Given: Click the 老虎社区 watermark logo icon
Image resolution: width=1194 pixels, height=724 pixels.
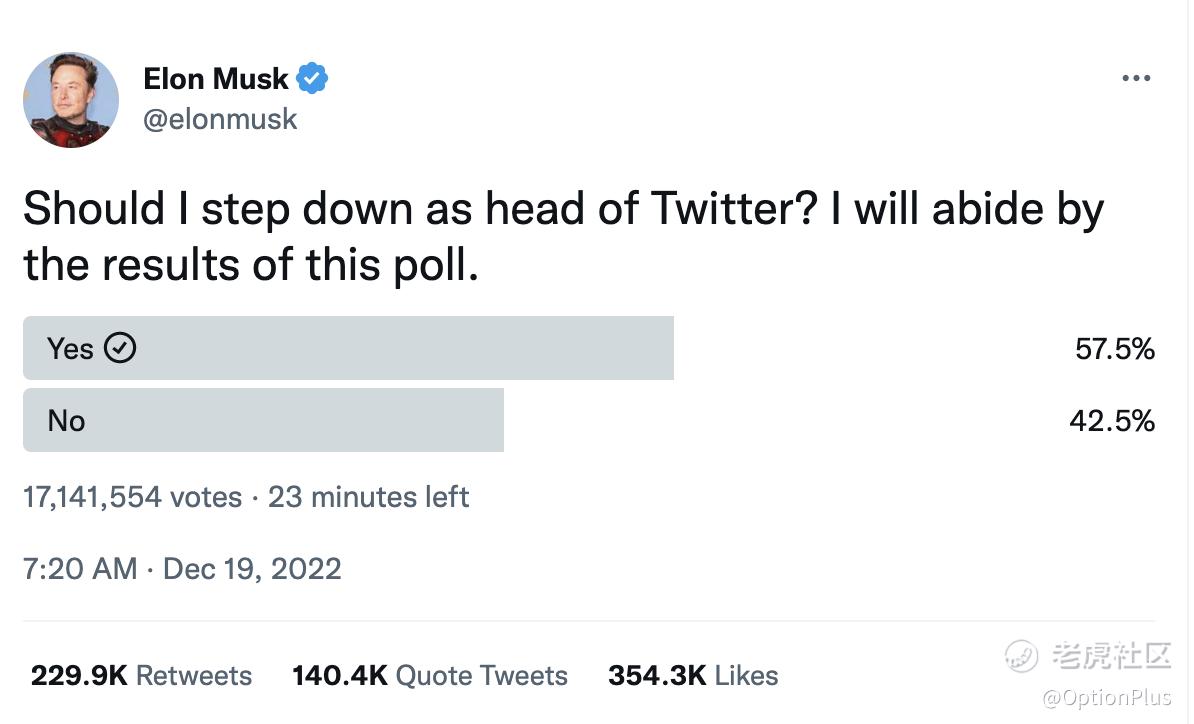Looking at the screenshot, I should click(1021, 656).
